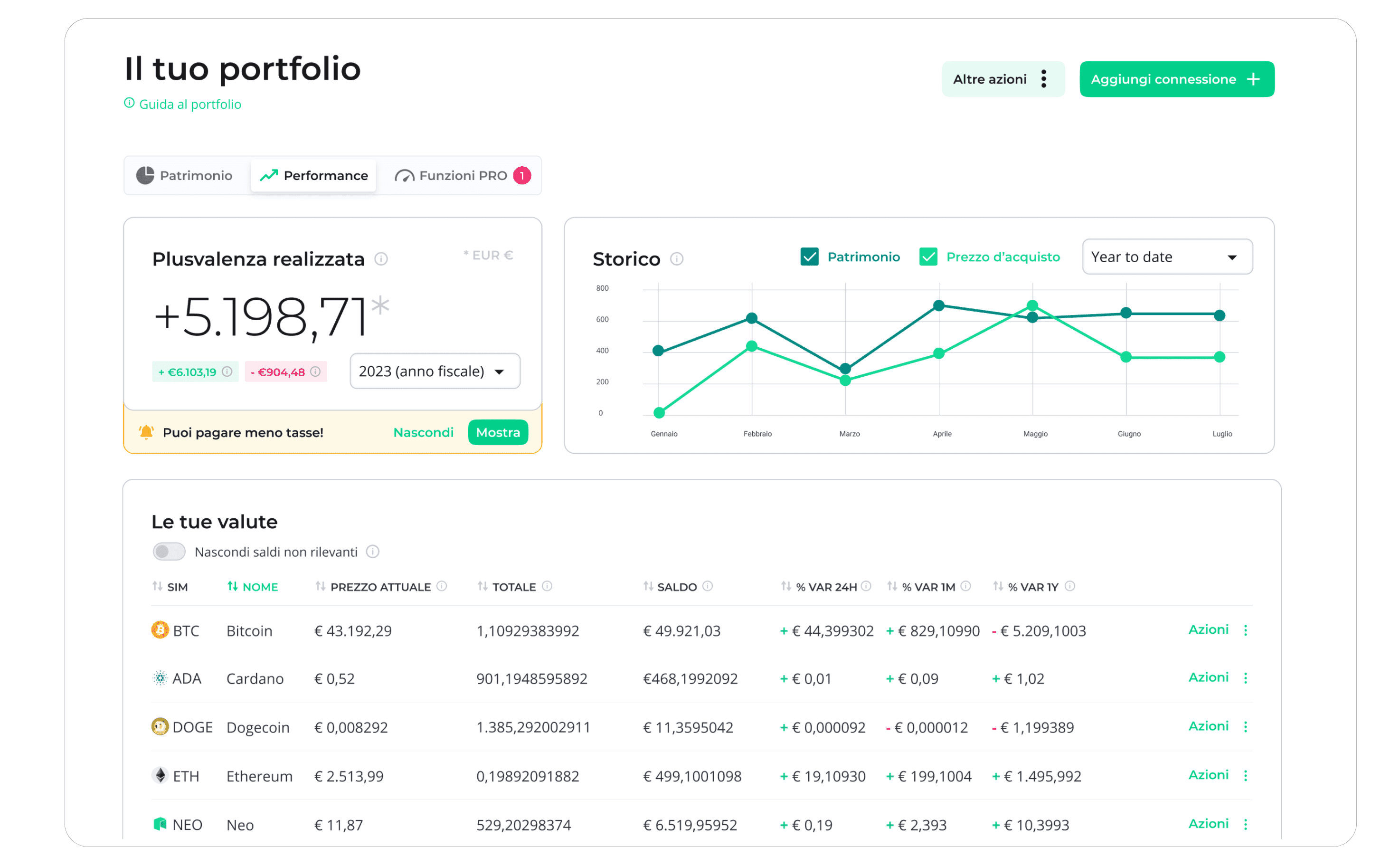The width and height of the screenshot is (1400, 857).
Task: Click the Cardano ADA coin icon
Action: (160, 678)
